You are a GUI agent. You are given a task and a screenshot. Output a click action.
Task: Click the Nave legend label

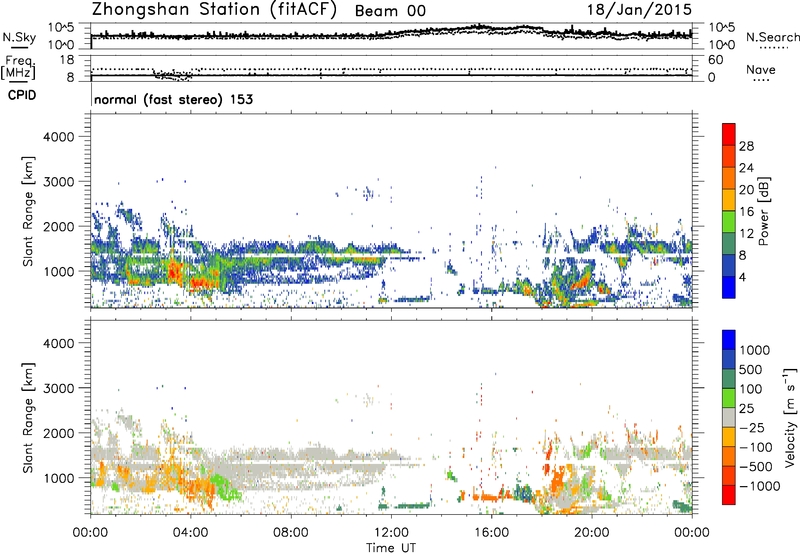pos(761,69)
